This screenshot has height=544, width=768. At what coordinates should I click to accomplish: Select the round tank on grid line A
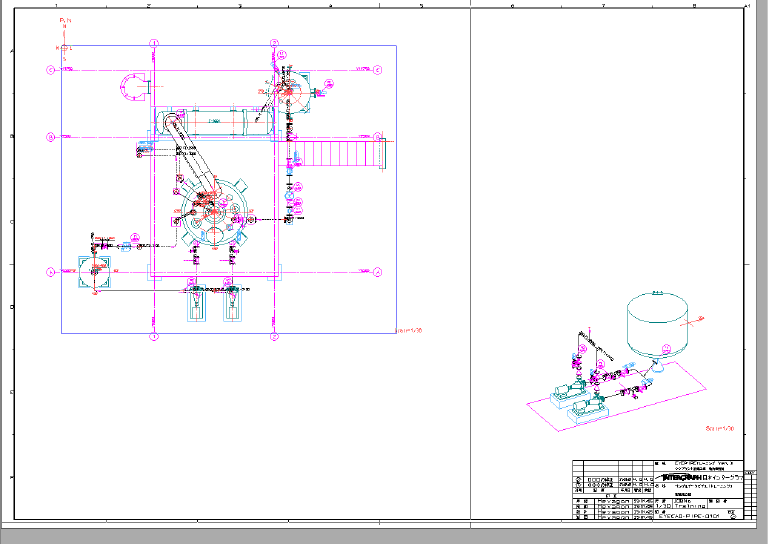pos(95,272)
